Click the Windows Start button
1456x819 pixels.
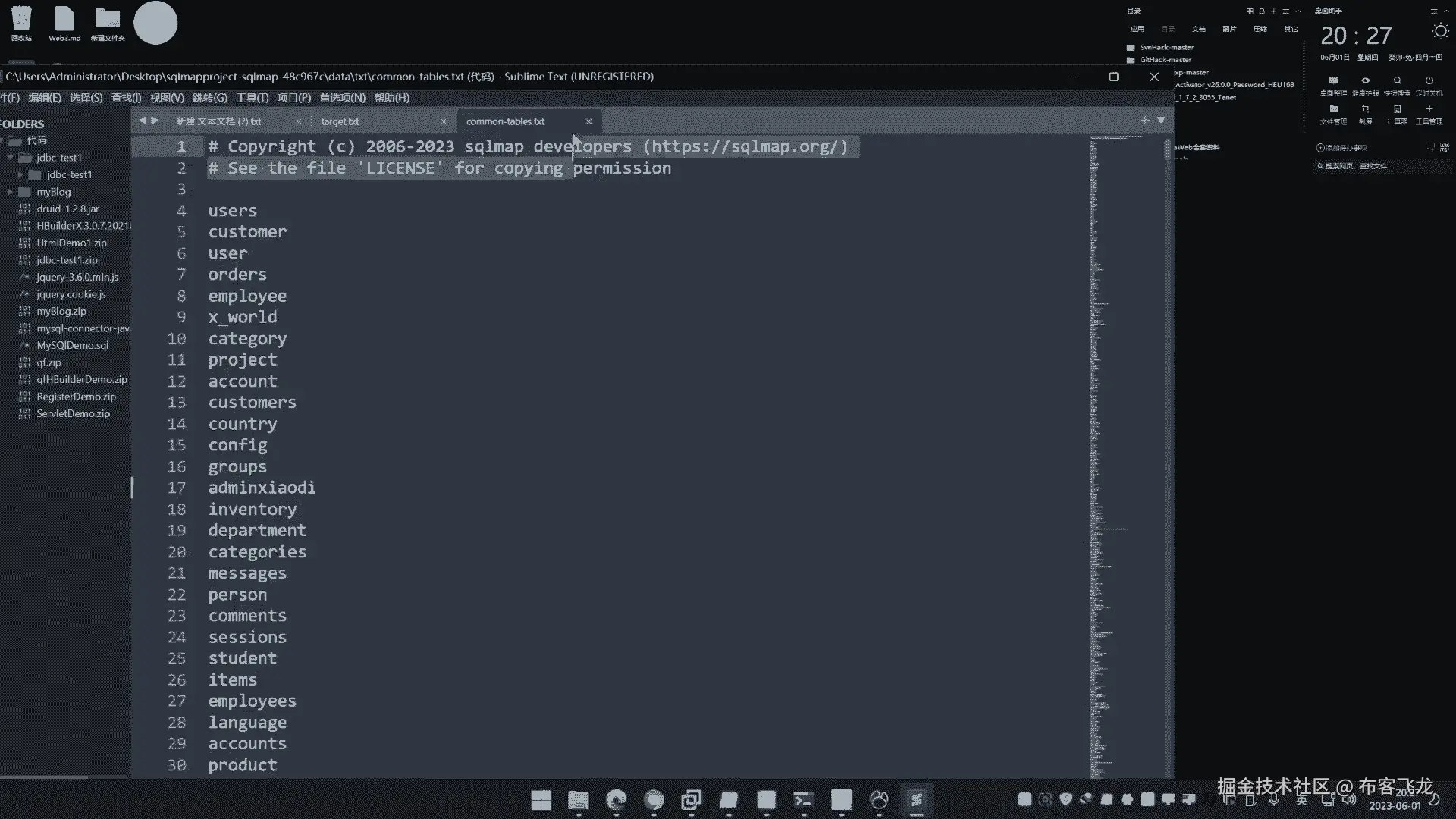(541, 800)
